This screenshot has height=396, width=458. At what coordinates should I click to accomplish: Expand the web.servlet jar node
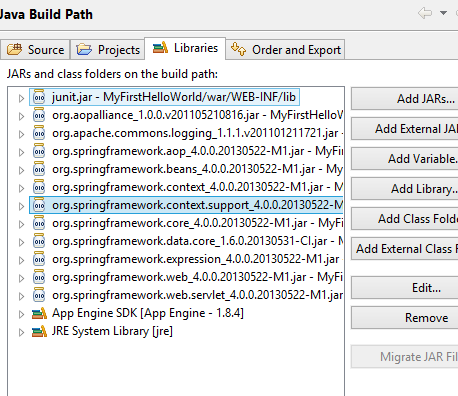tap(21, 296)
